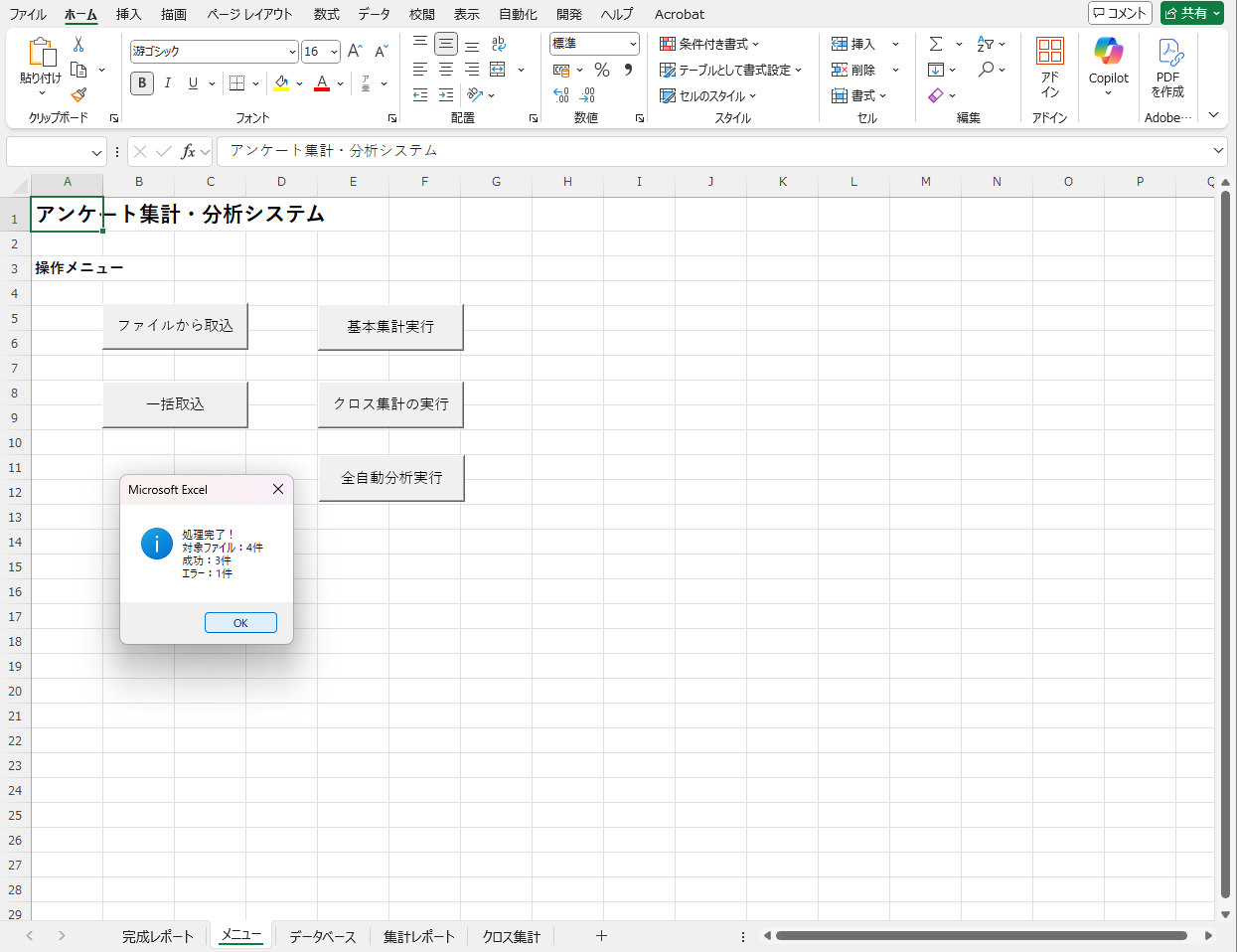Click the increase font size icon
The image size is (1237, 952).
point(355,51)
